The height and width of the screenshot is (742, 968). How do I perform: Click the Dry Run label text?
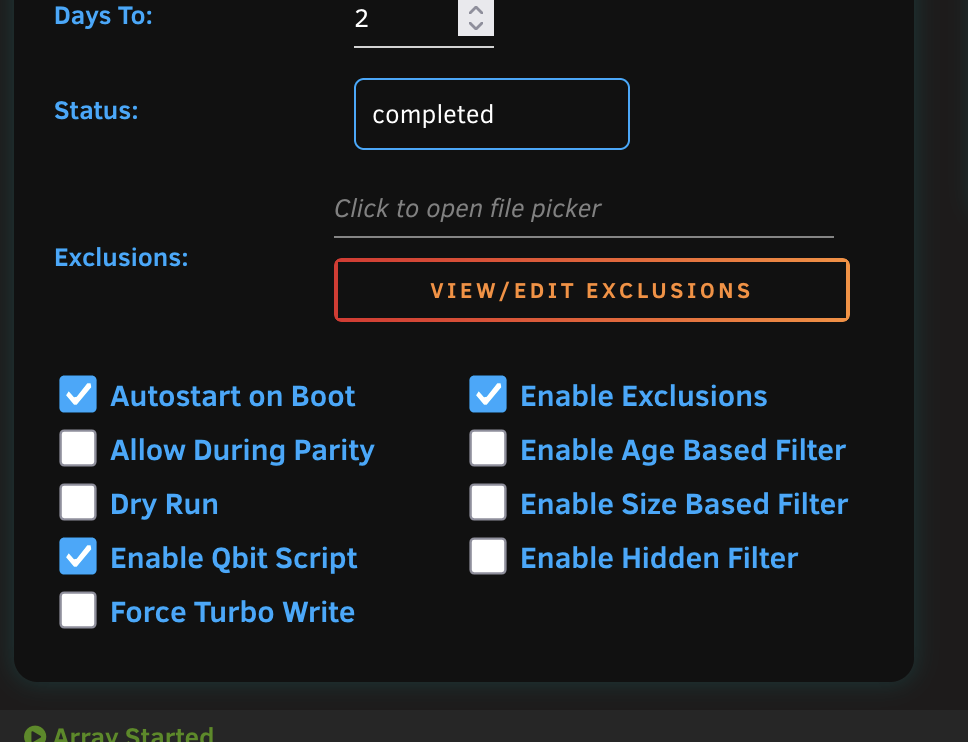point(164,505)
